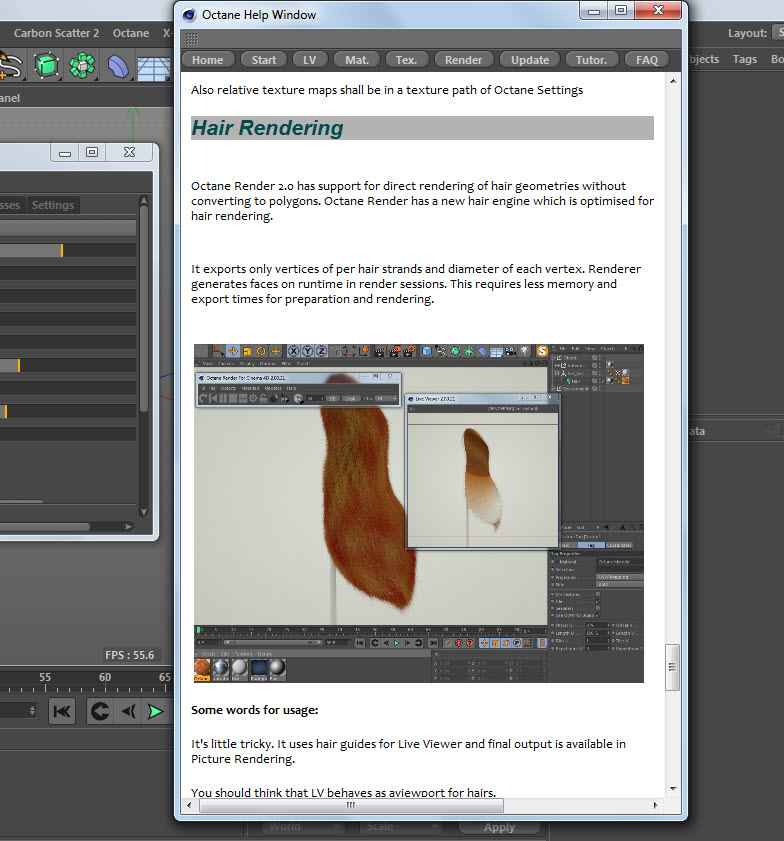
Task: Click the Tutor. button in help window
Action: click(x=591, y=60)
